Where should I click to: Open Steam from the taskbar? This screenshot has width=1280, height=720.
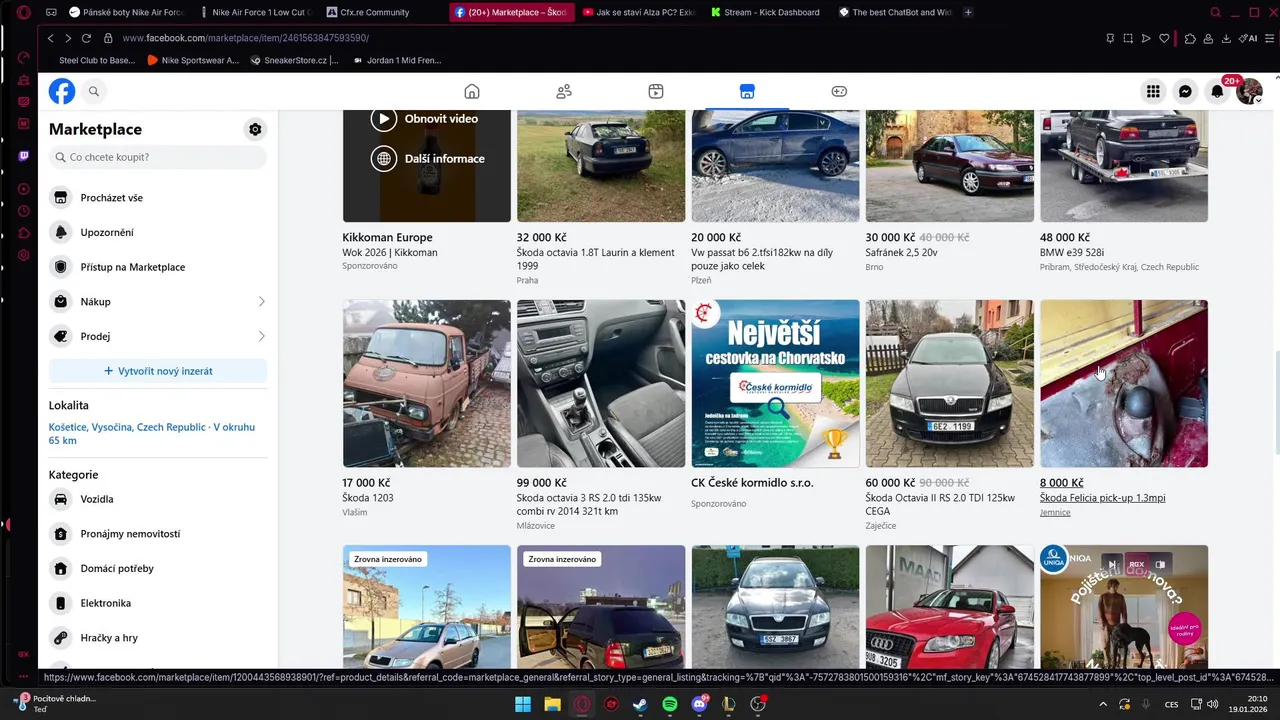tap(640, 704)
